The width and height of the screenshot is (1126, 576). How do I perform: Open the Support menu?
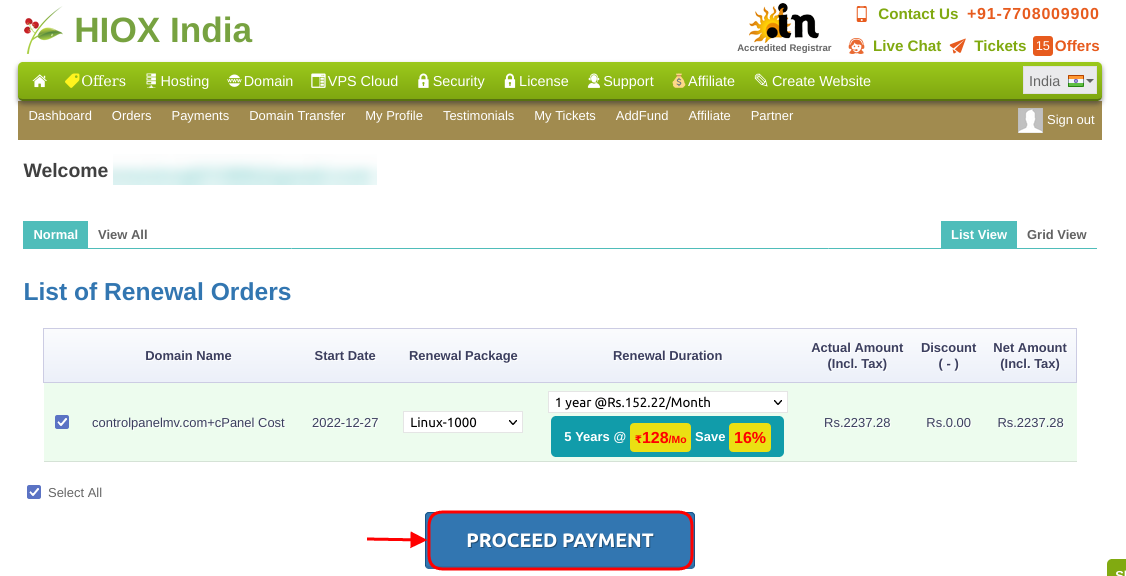620,81
